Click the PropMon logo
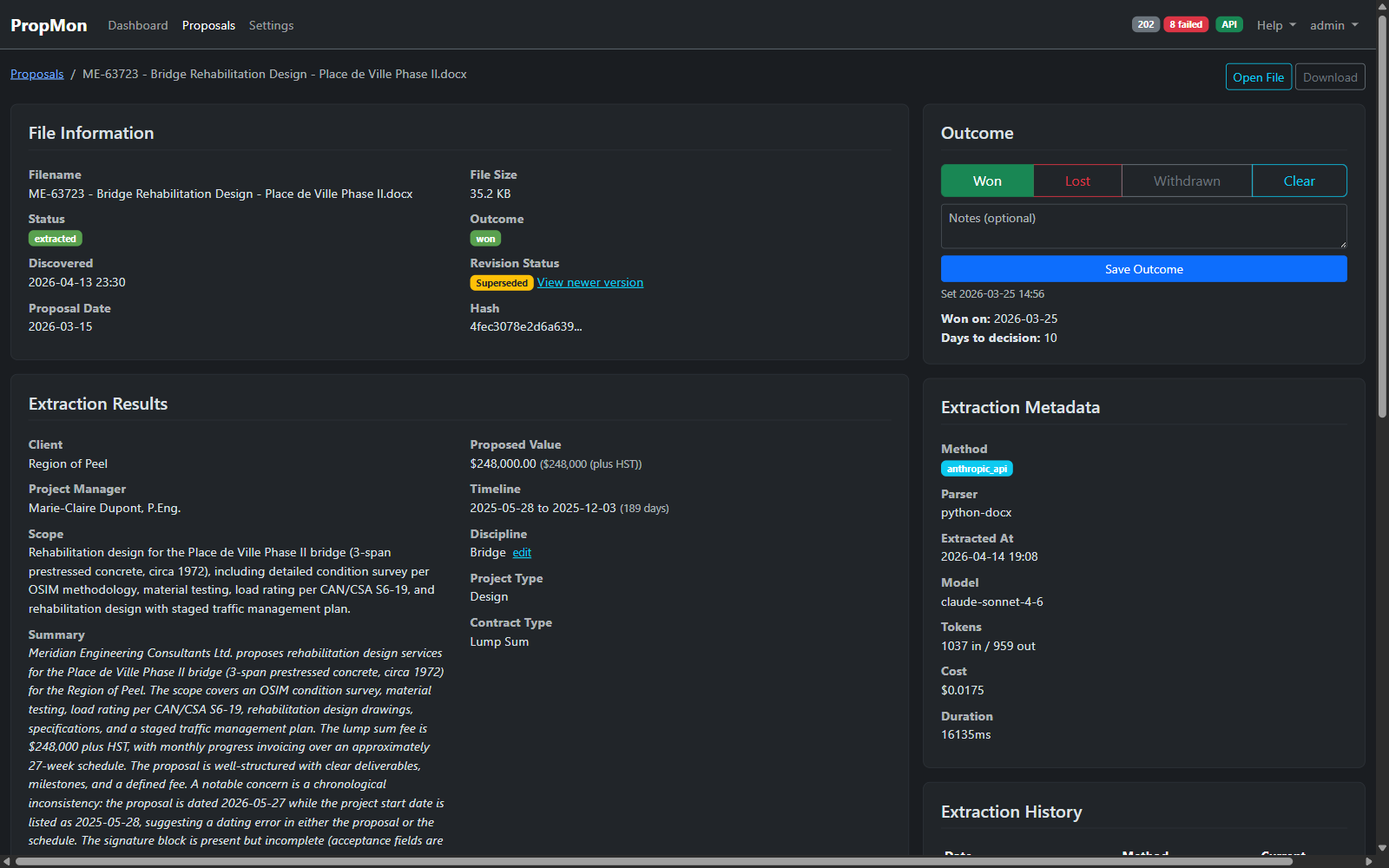Screen dimensions: 1389x868 (48, 25)
